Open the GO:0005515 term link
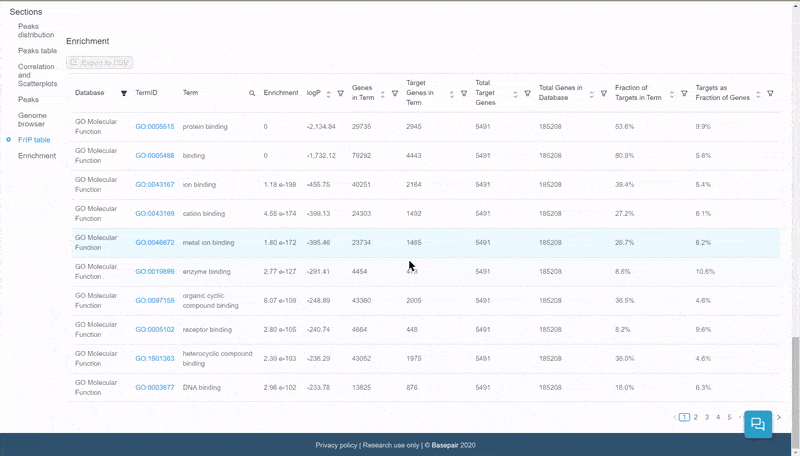The height and width of the screenshot is (456, 800). [x=155, y=127]
